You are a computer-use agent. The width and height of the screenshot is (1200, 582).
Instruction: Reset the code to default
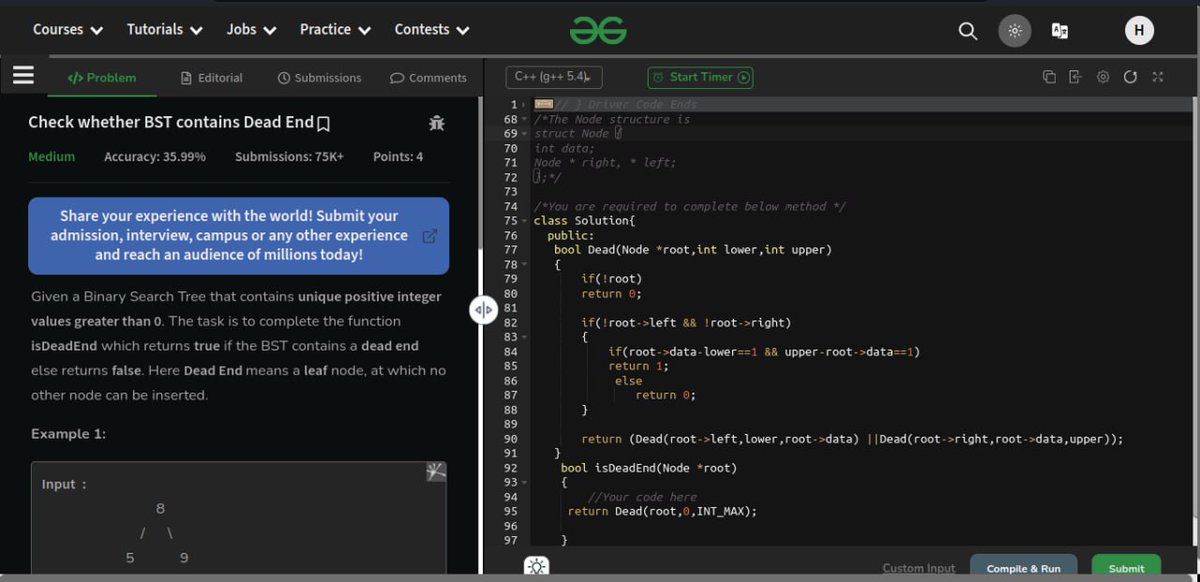coord(1131,76)
